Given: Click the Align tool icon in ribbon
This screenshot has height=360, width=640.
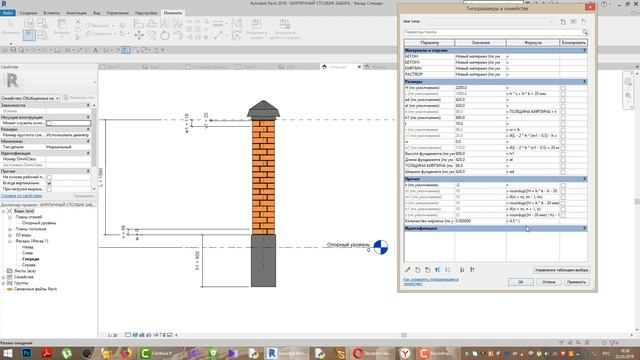Looking at the screenshot, I should click(139, 23).
